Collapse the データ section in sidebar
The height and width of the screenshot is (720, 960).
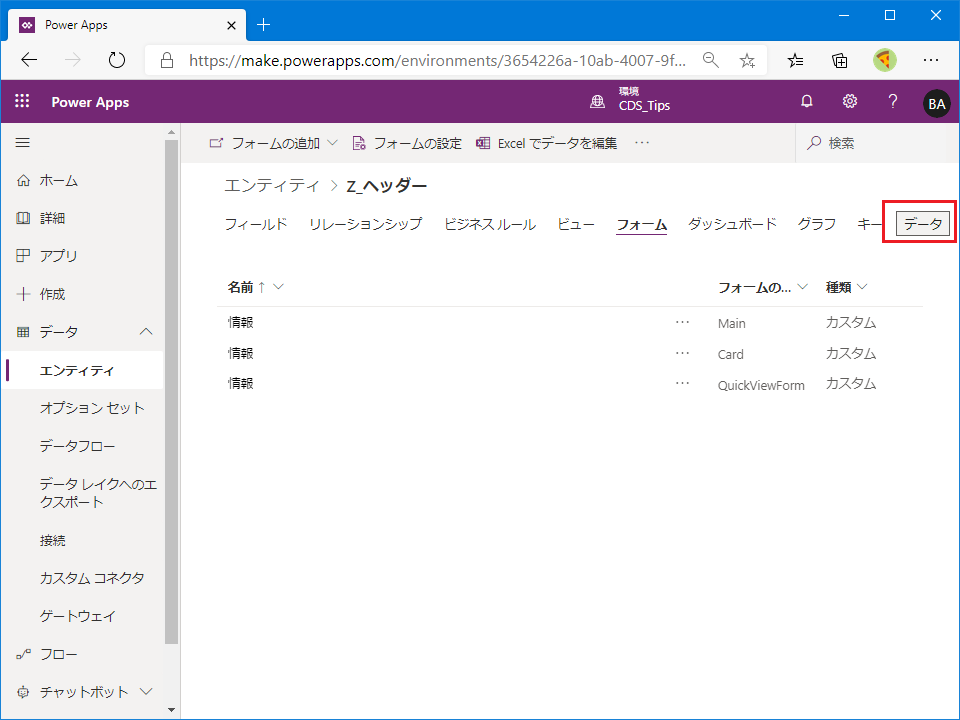(146, 331)
